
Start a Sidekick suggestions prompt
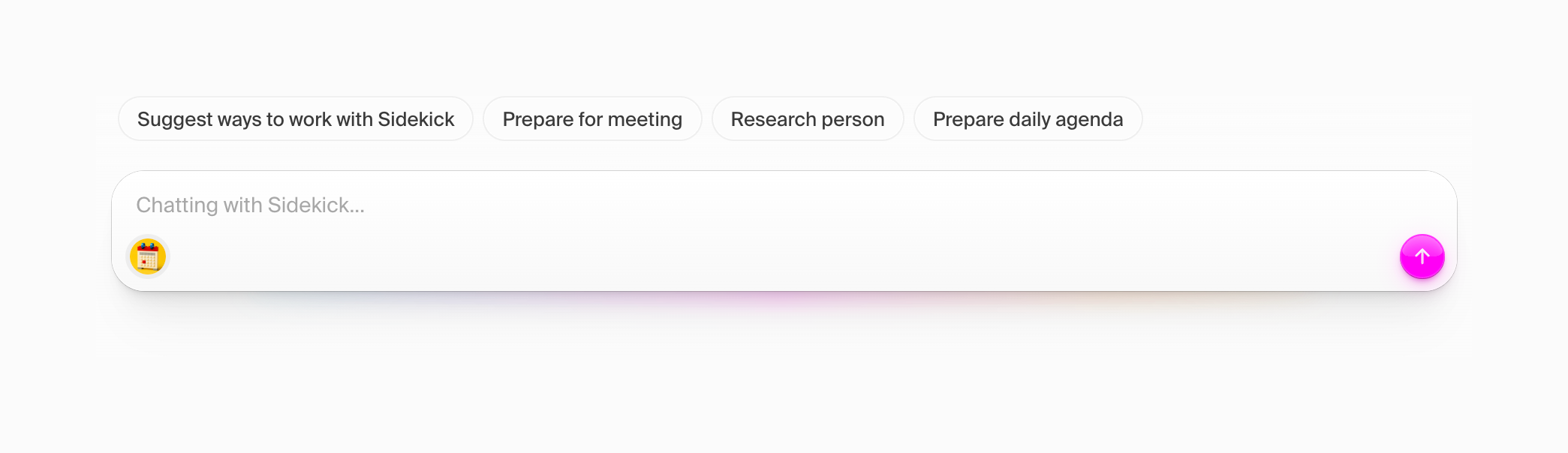click(296, 118)
